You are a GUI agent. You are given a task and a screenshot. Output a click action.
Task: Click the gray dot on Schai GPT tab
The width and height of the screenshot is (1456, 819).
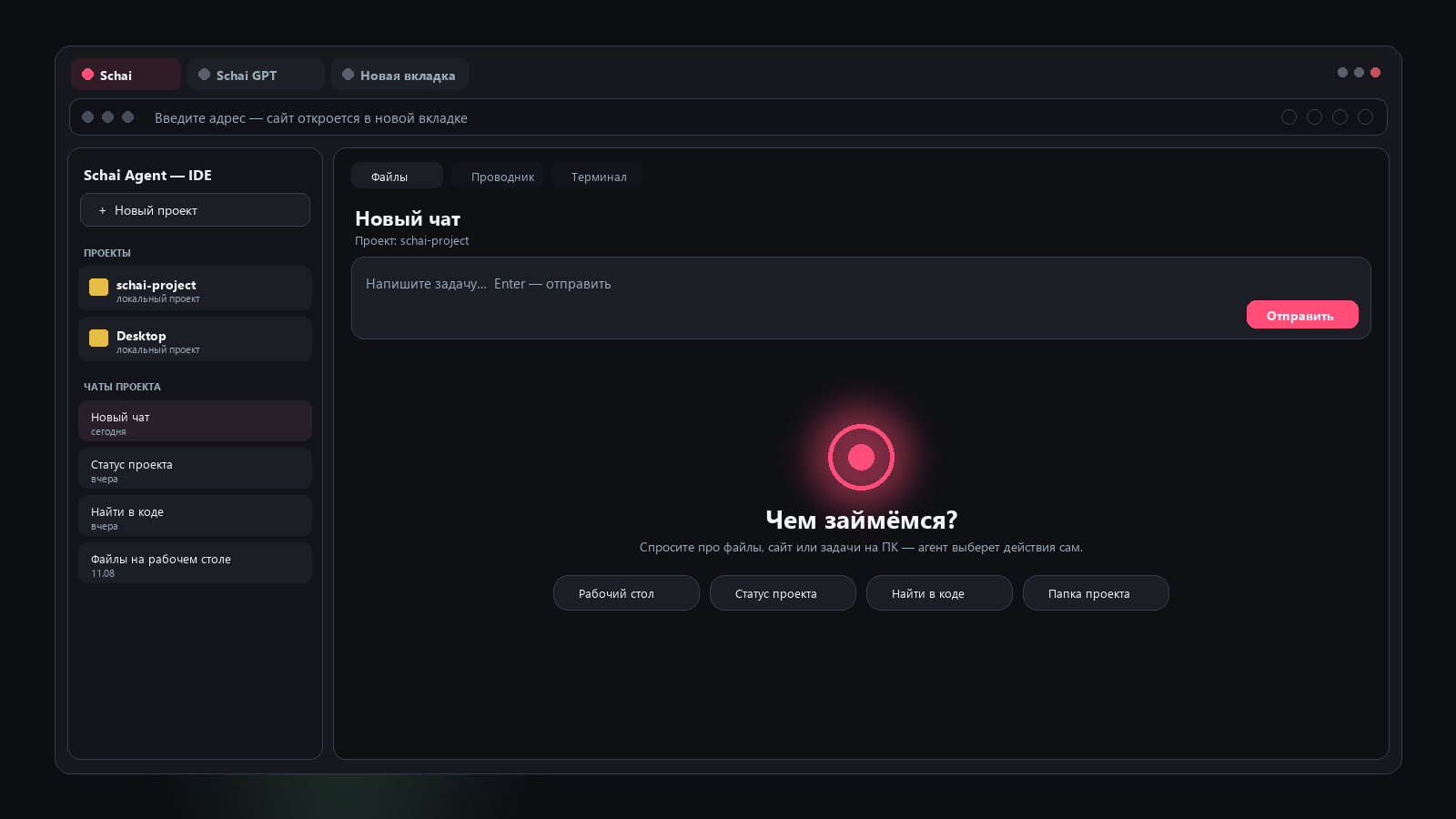tap(204, 75)
